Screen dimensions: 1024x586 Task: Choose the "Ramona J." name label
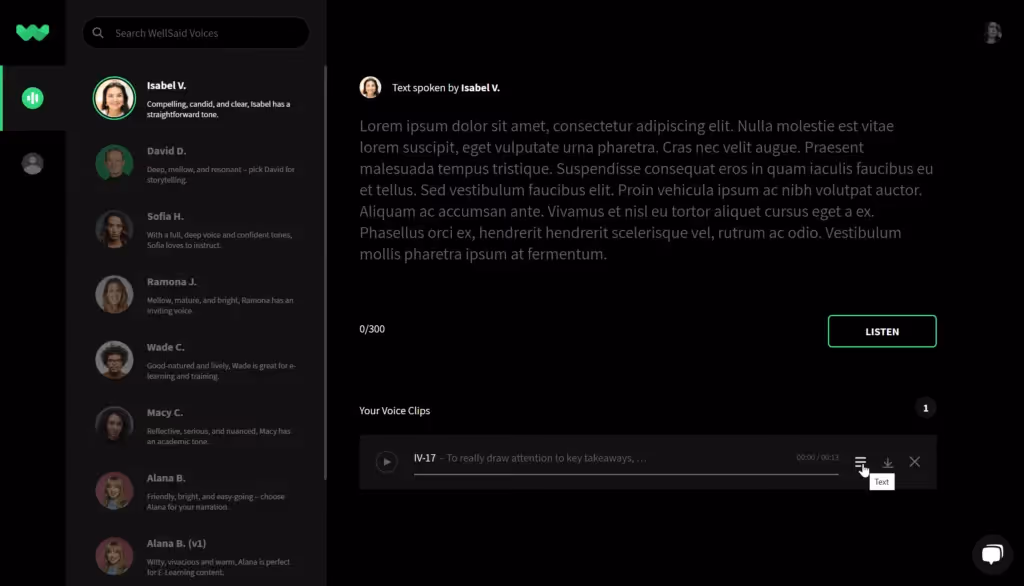coord(171,282)
